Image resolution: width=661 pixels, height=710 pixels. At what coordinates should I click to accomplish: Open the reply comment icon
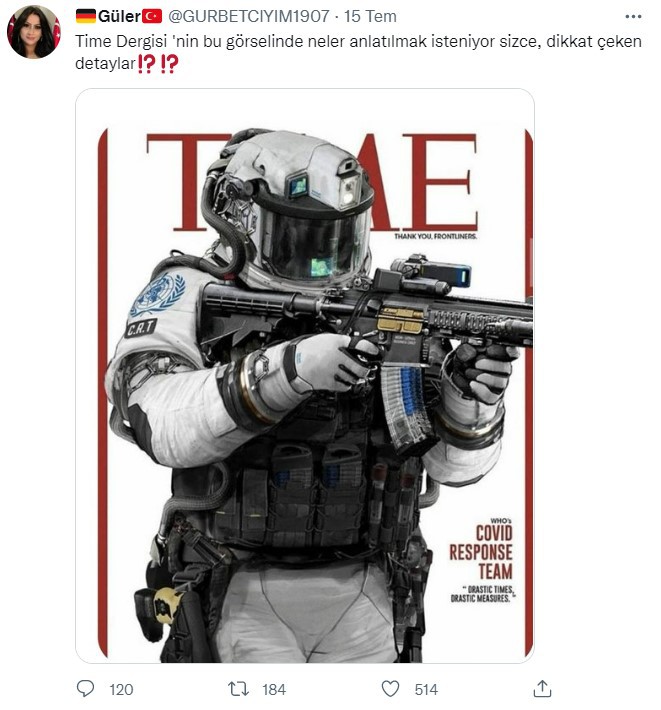[x=85, y=689]
